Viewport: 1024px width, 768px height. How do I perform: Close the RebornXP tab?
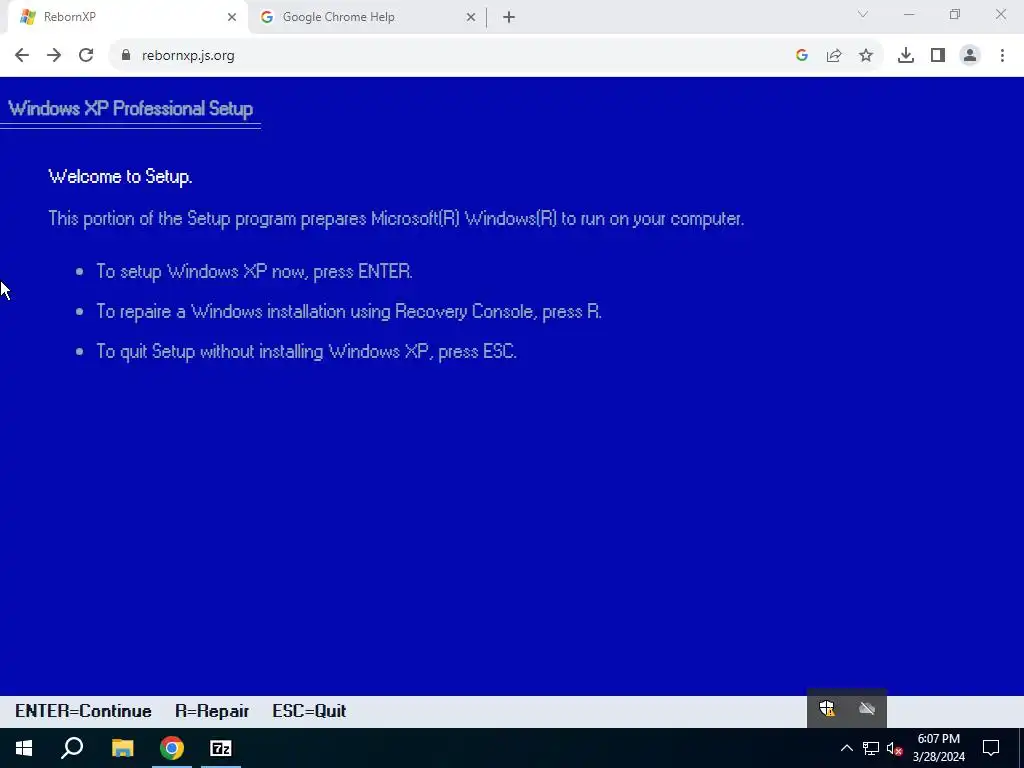click(x=232, y=17)
